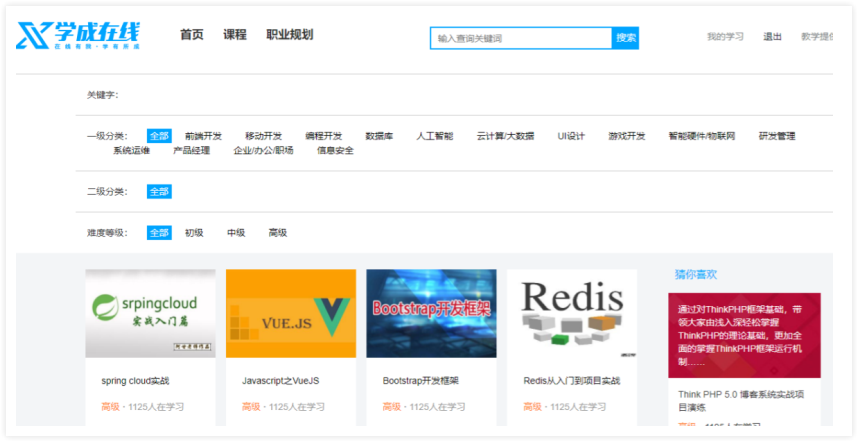Viewport: 858px width, 442px height.
Task: Focus the 输入查询关键词 search field
Action: tap(521, 38)
